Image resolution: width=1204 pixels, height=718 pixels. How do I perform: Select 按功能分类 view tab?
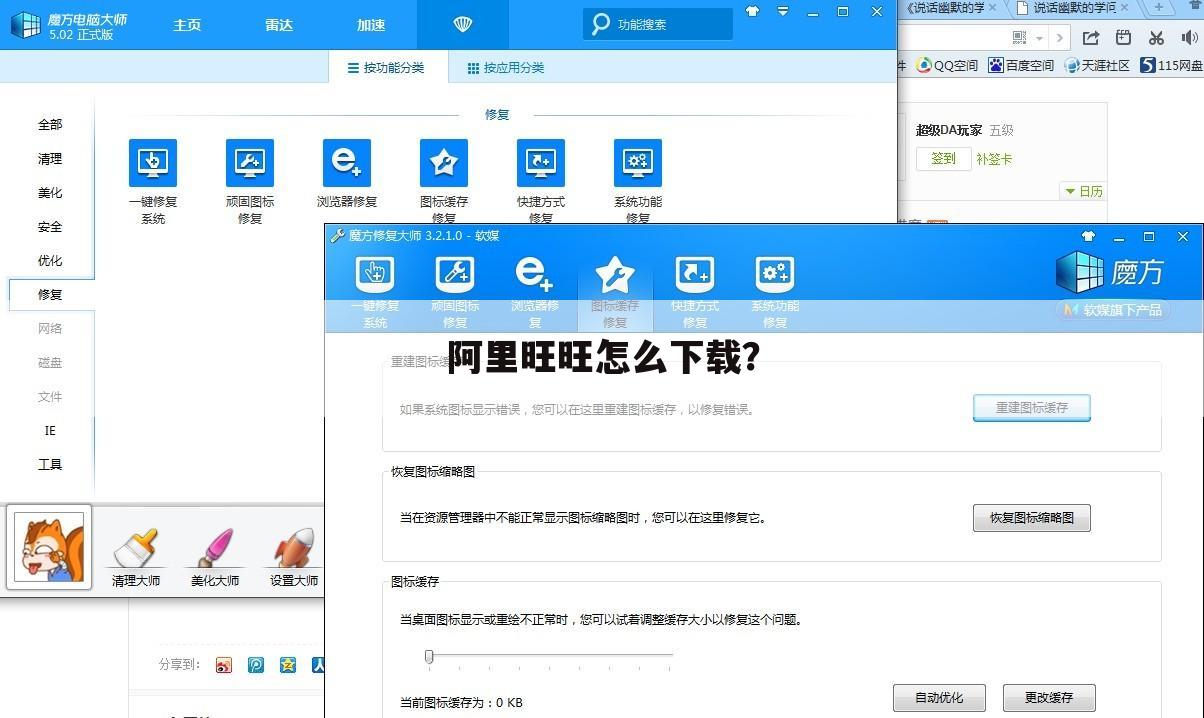pyautogui.click(x=386, y=68)
